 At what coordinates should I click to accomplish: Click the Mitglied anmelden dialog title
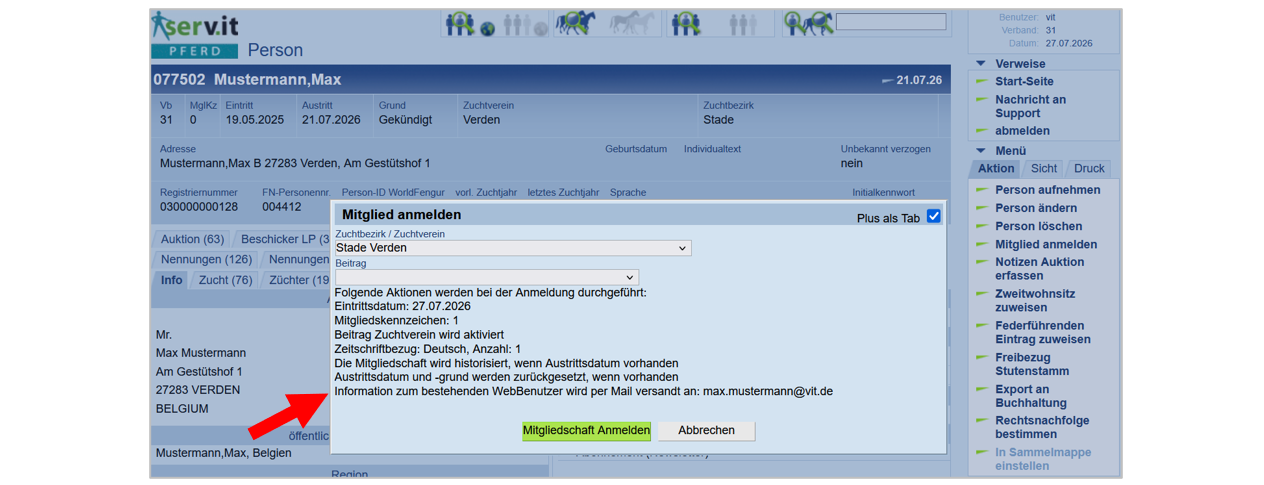click(401, 214)
